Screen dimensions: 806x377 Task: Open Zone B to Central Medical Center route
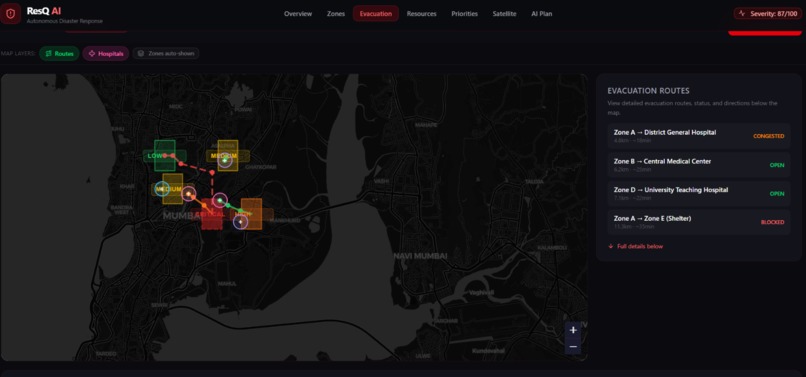coord(699,165)
